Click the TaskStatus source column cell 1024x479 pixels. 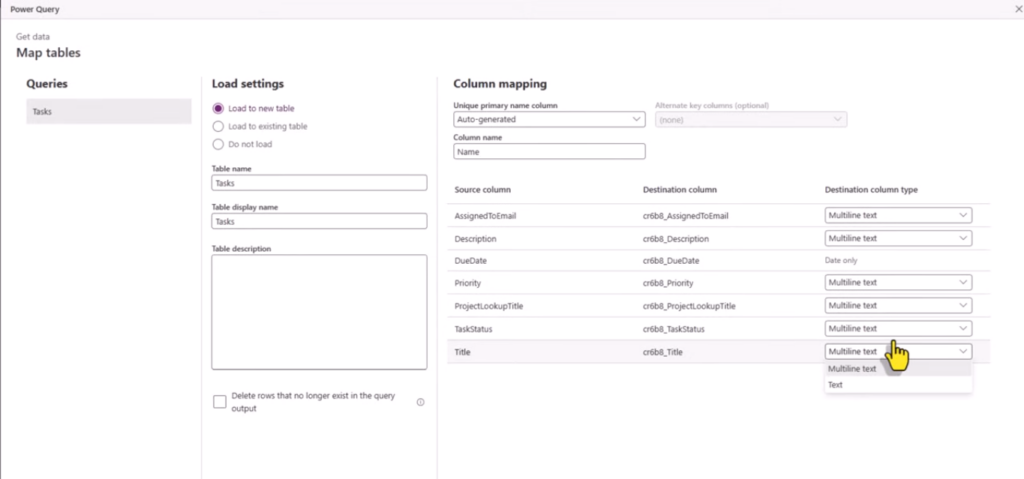pos(473,329)
